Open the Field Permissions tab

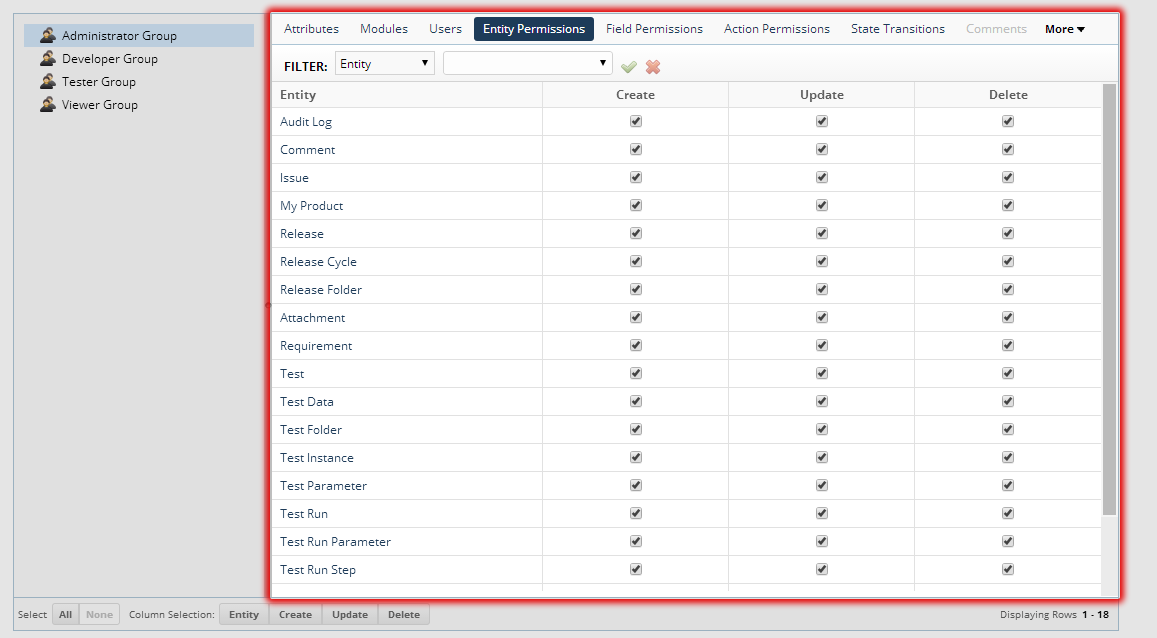point(655,29)
